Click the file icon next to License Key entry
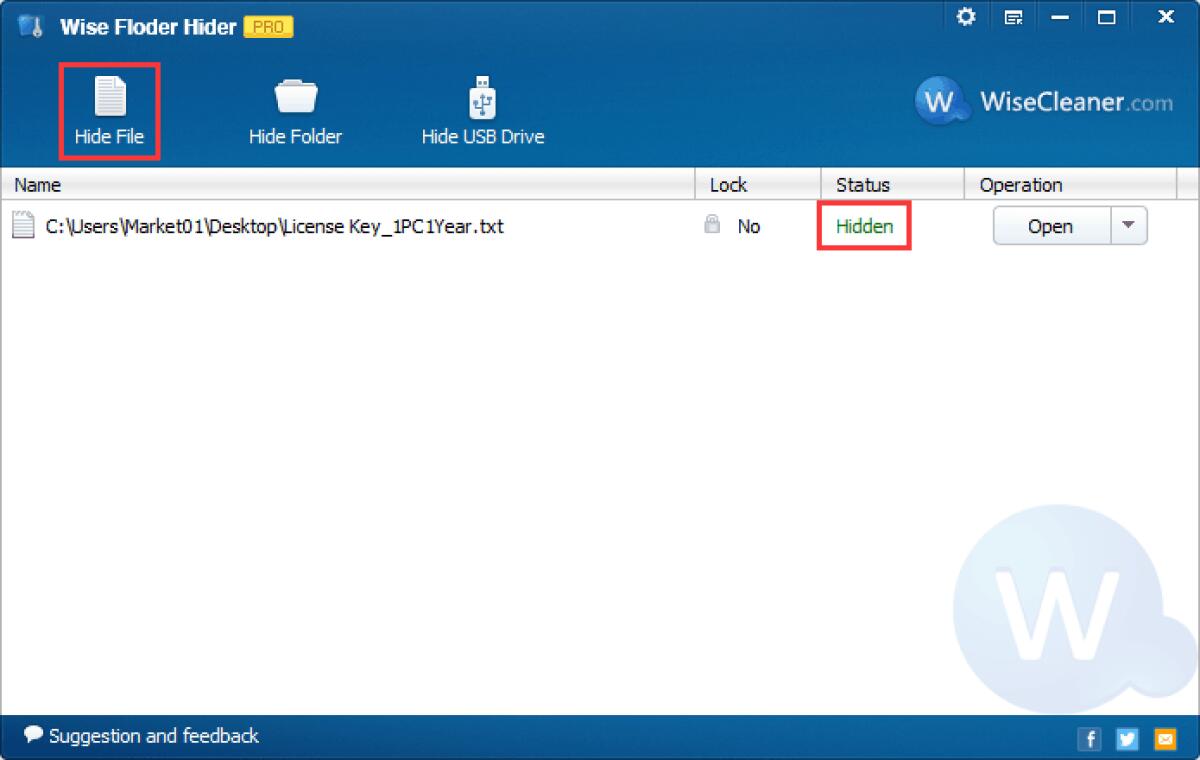 (x=23, y=226)
